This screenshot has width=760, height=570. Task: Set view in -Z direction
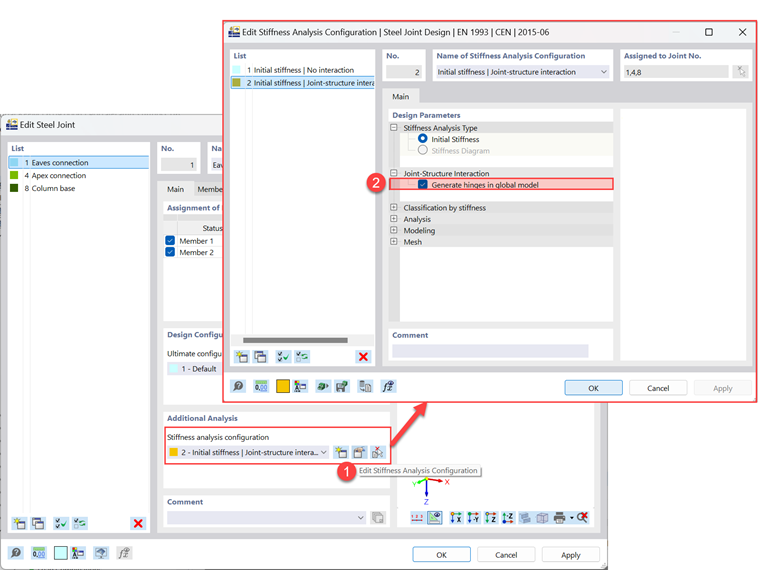point(507,518)
